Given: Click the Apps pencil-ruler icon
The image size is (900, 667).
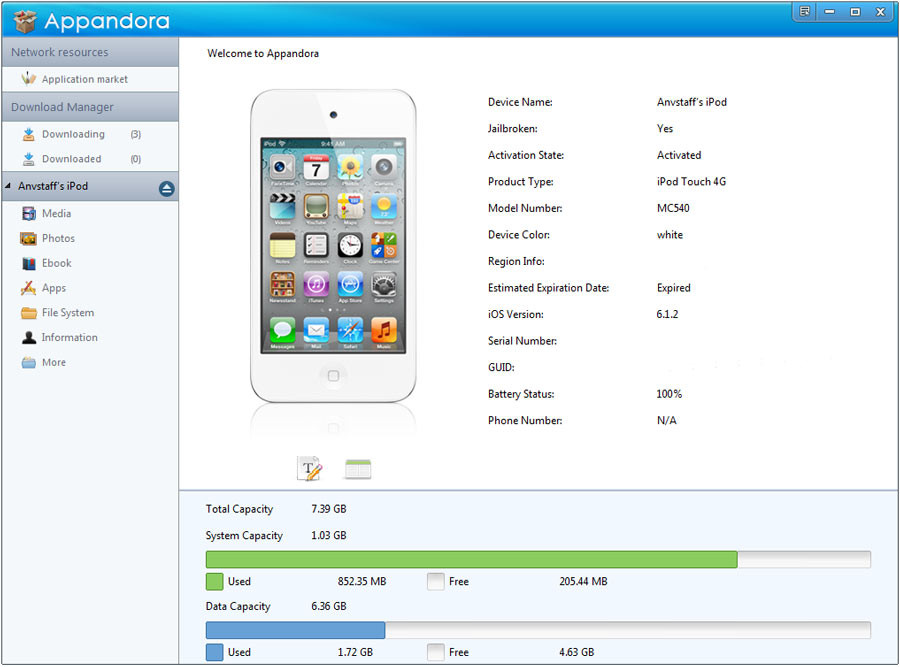Looking at the screenshot, I should tap(28, 288).
